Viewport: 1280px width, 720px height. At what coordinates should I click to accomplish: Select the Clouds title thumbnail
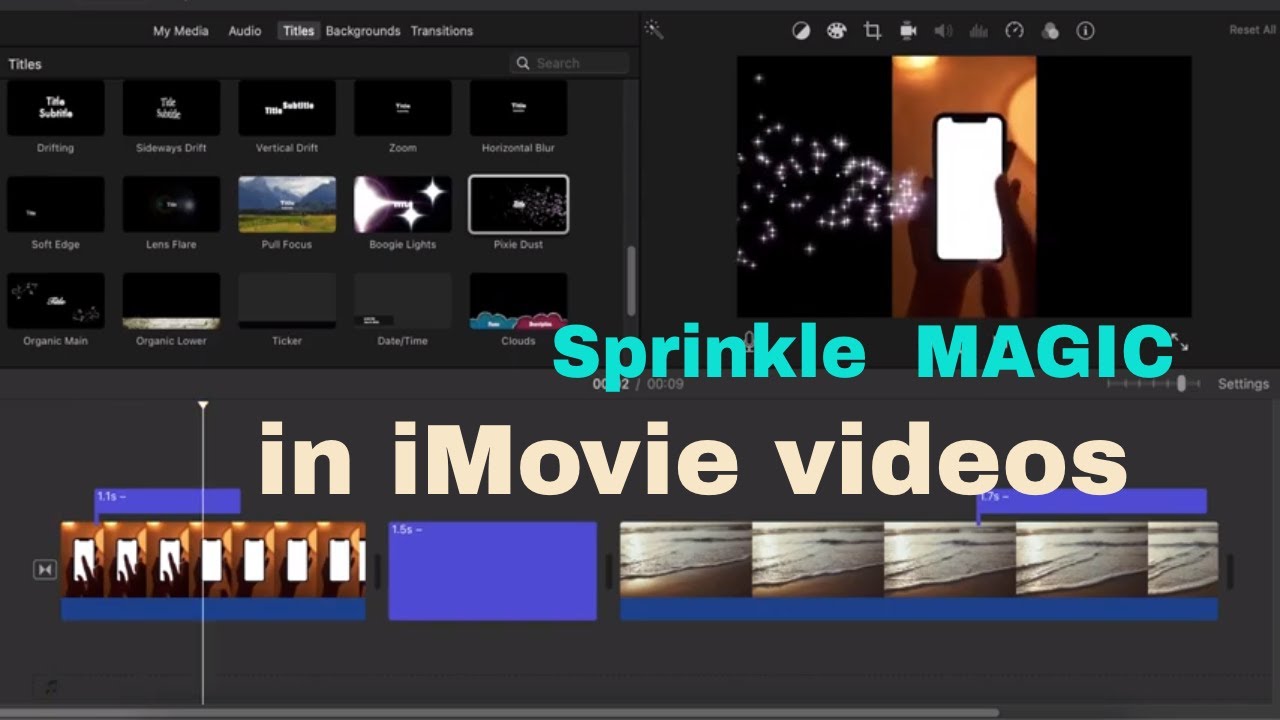pos(518,301)
